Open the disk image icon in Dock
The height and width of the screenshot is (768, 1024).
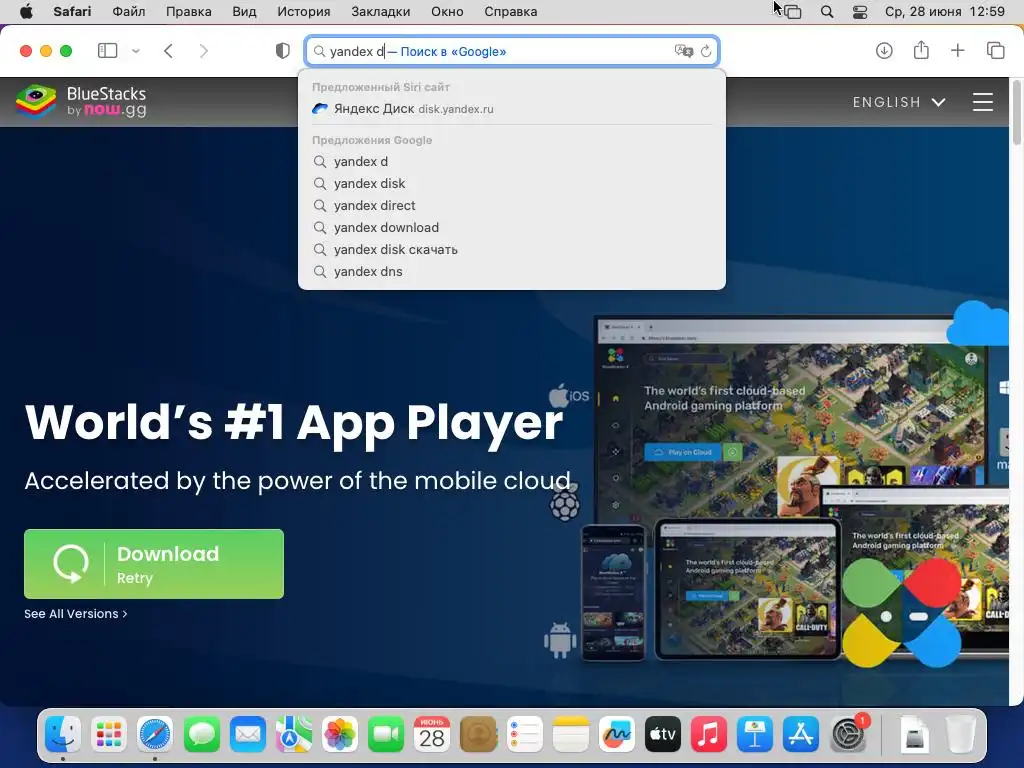pos(914,735)
